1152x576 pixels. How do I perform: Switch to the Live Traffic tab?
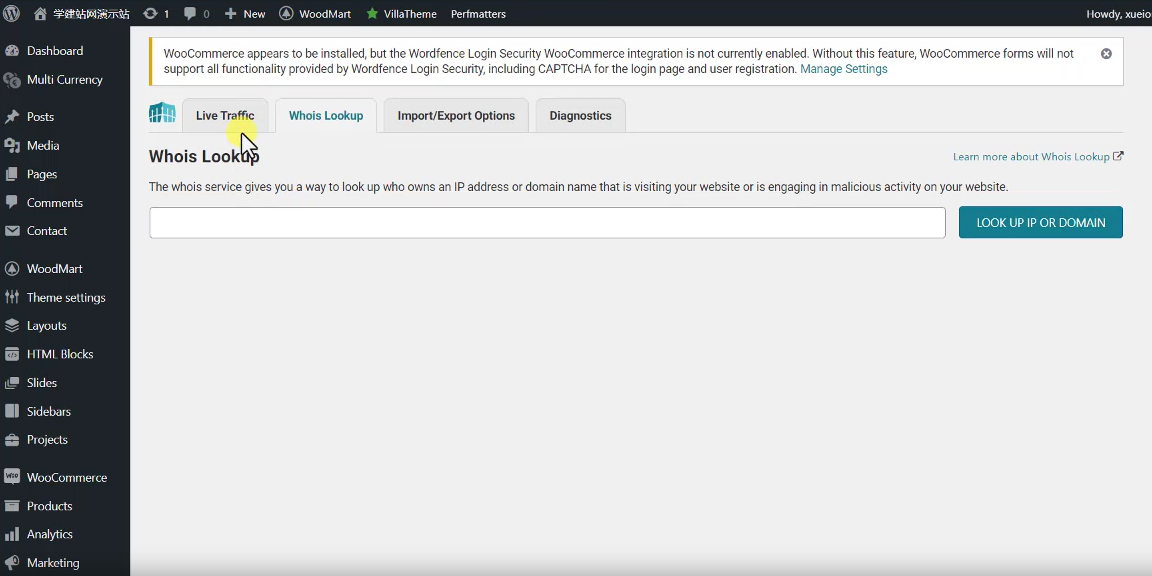pyautogui.click(x=225, y=115)
